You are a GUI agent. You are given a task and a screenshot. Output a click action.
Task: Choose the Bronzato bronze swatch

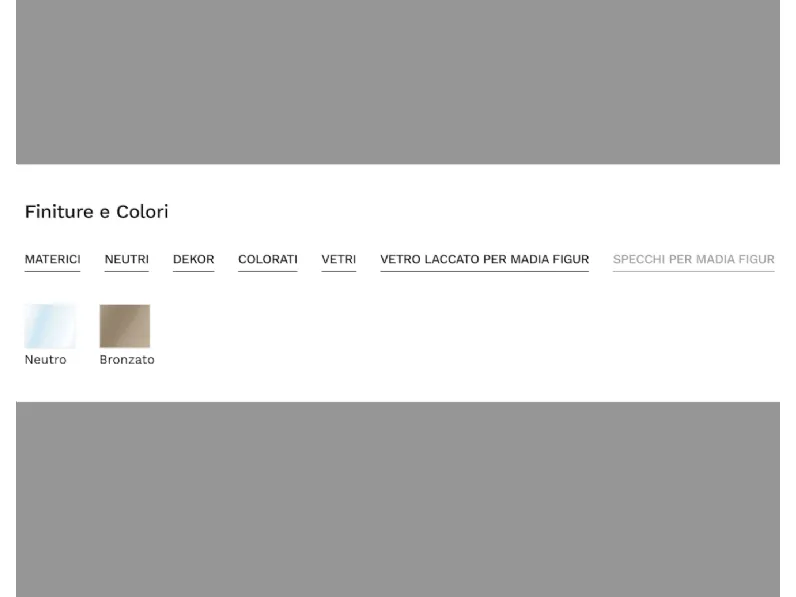click(125, 326)
